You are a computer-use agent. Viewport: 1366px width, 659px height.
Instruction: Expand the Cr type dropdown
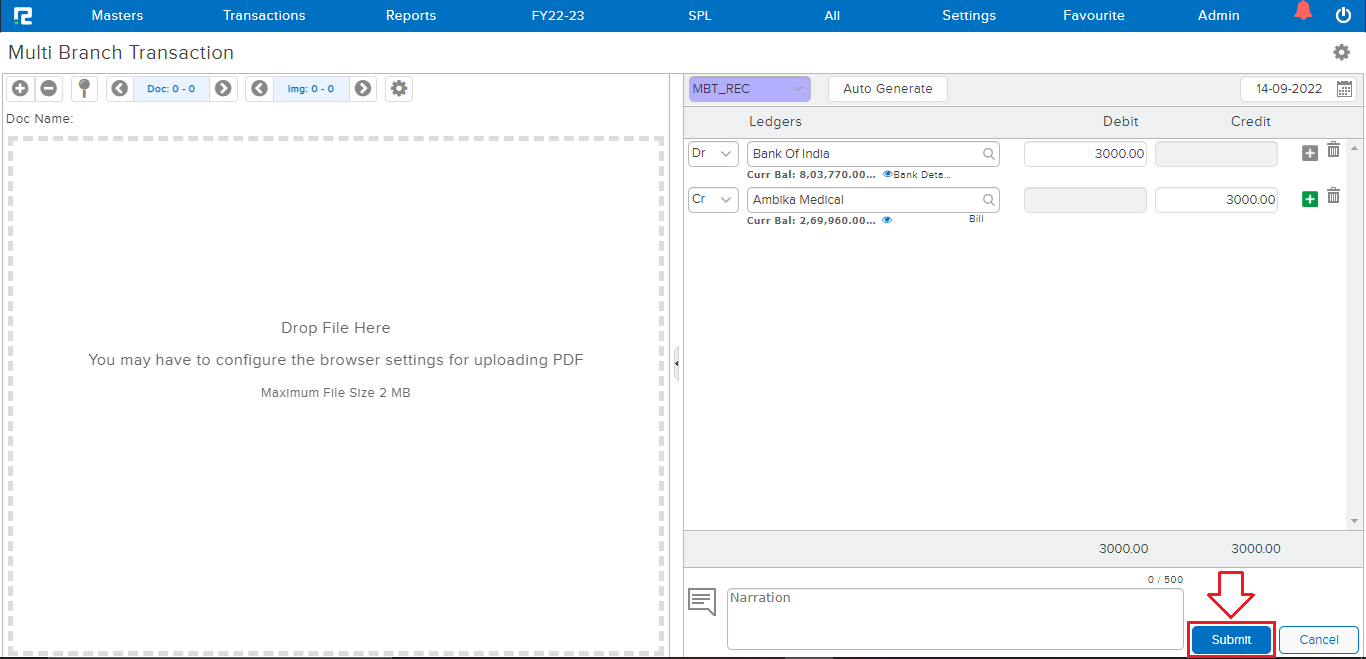coord(713,200)
